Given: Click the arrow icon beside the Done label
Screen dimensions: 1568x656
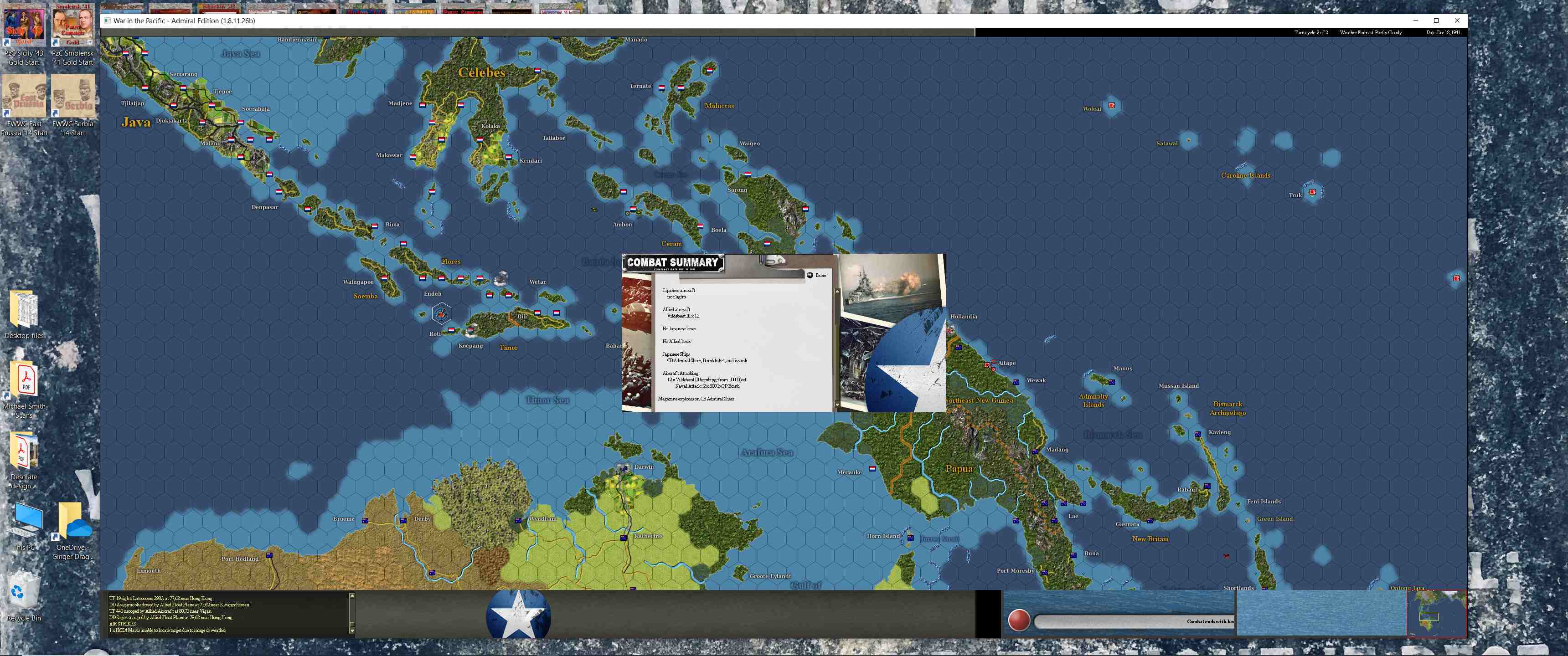Looking at the screenshot, I should [810, 275].
